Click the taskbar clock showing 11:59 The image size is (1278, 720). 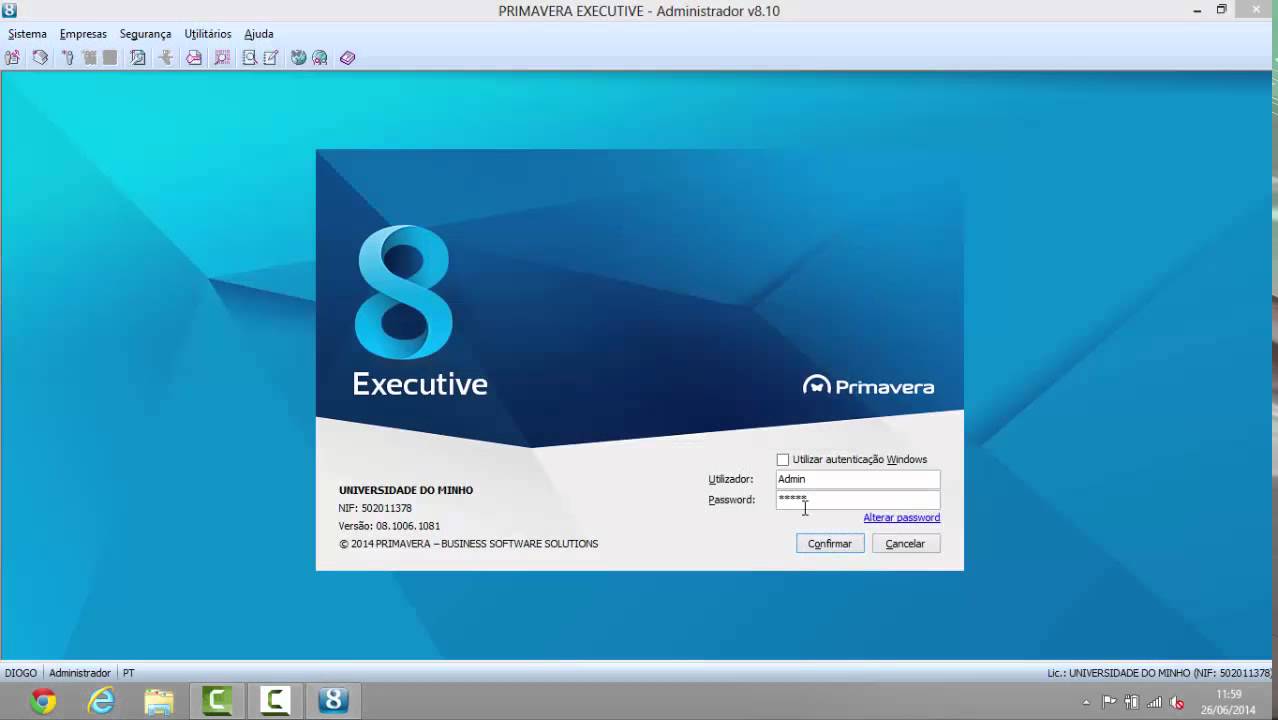point(1229,702)
